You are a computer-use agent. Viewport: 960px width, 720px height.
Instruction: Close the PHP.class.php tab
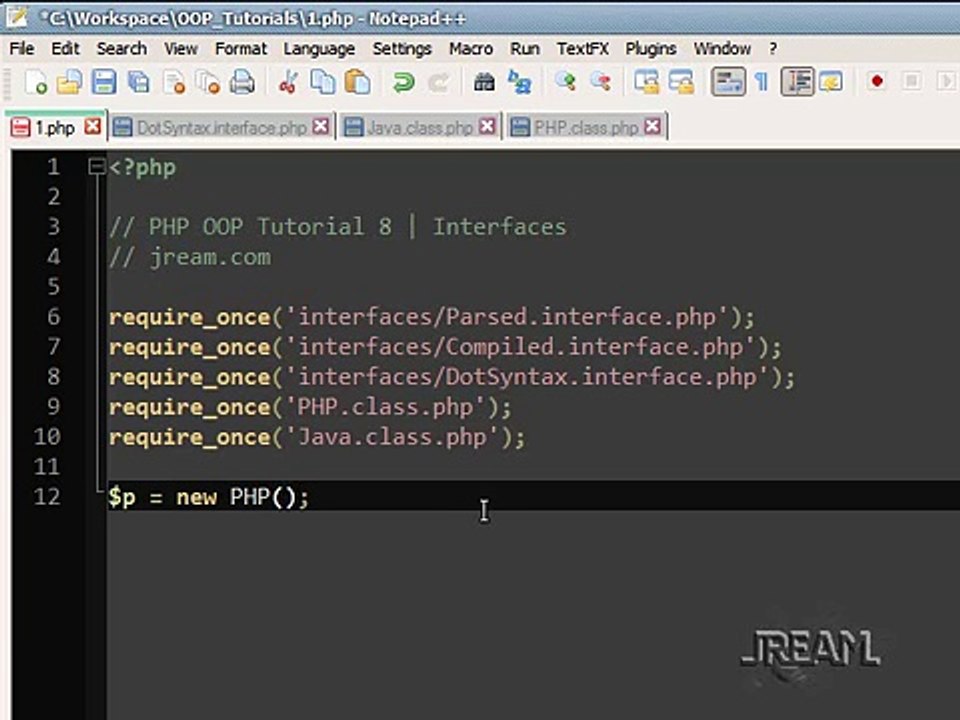(x=653, y=127)
